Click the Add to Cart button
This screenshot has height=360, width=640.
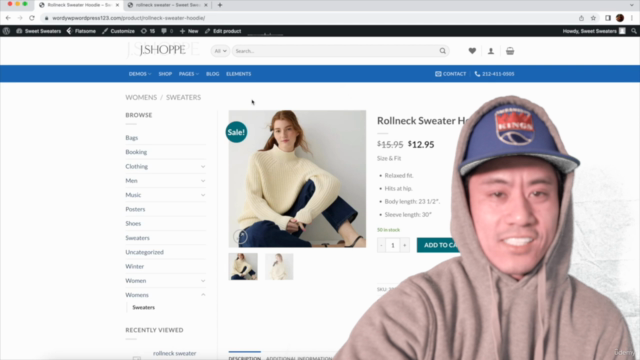[x=440, y=245]
